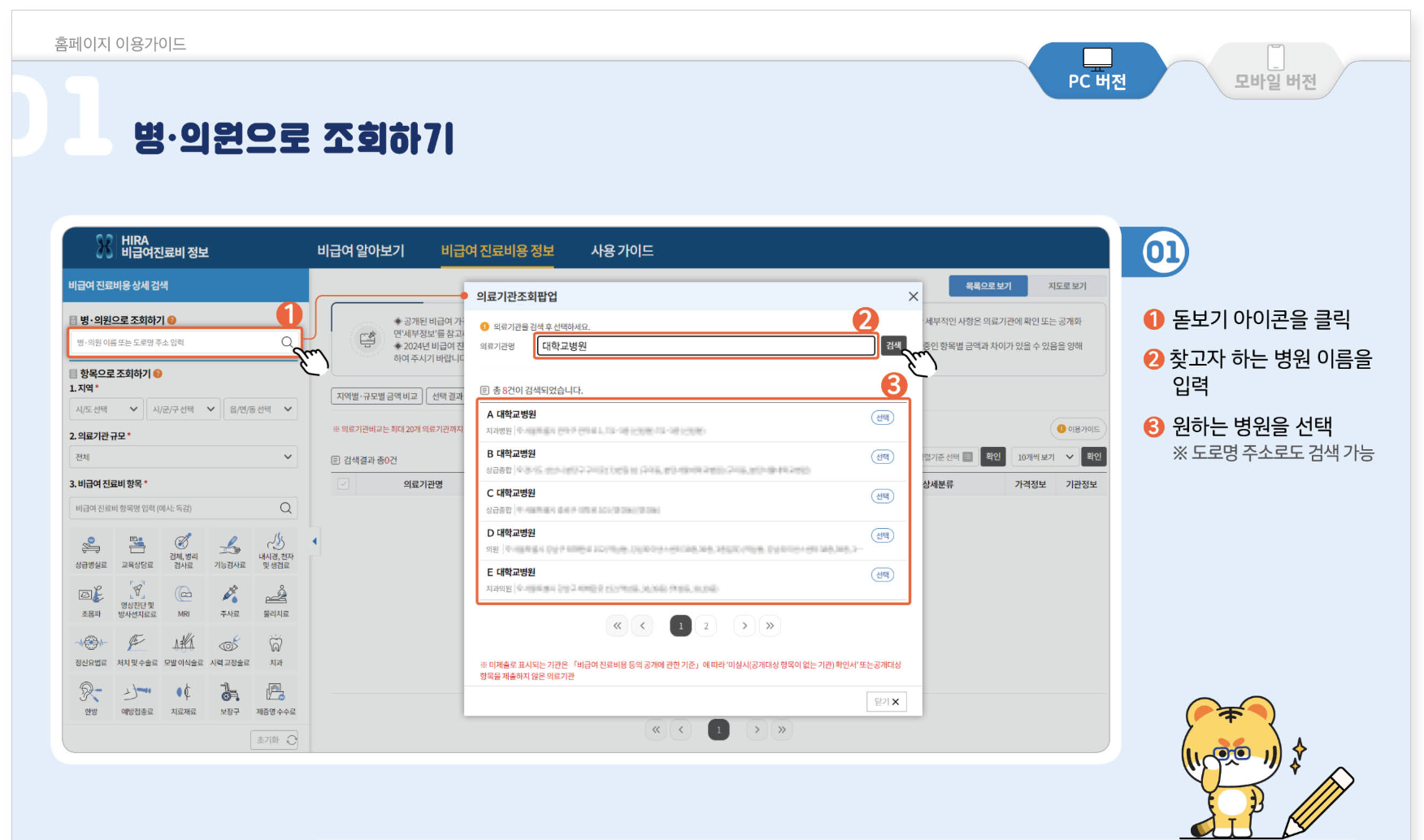Toggle the select-all checkbox in table header
This screenshot has height=840, width=1424.
coord(343,484)
